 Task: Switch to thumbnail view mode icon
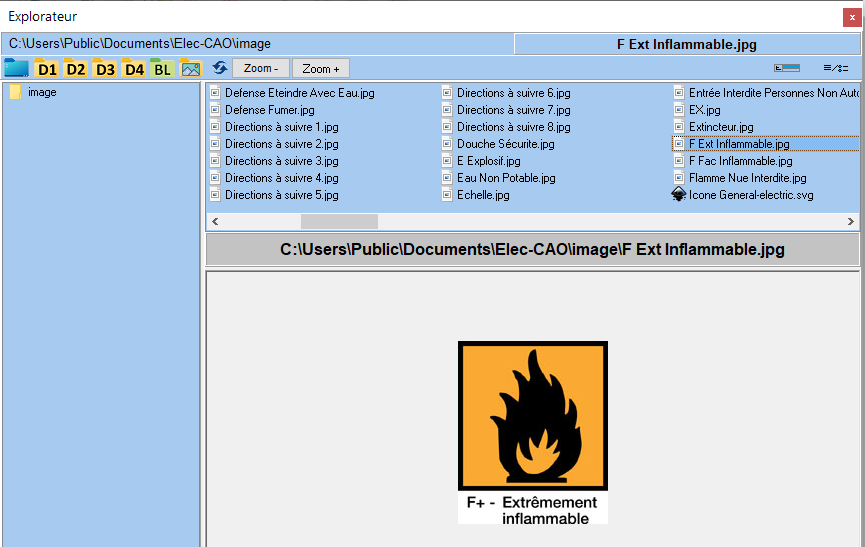(x=787, y=68)
